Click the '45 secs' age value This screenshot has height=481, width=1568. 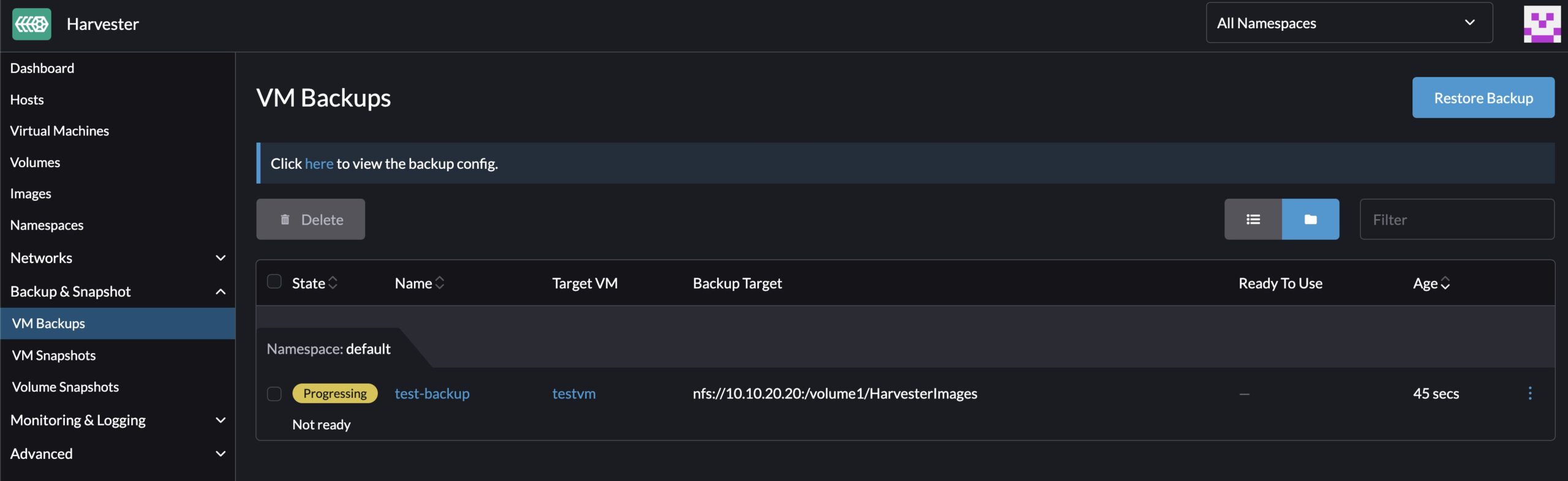1436,393
